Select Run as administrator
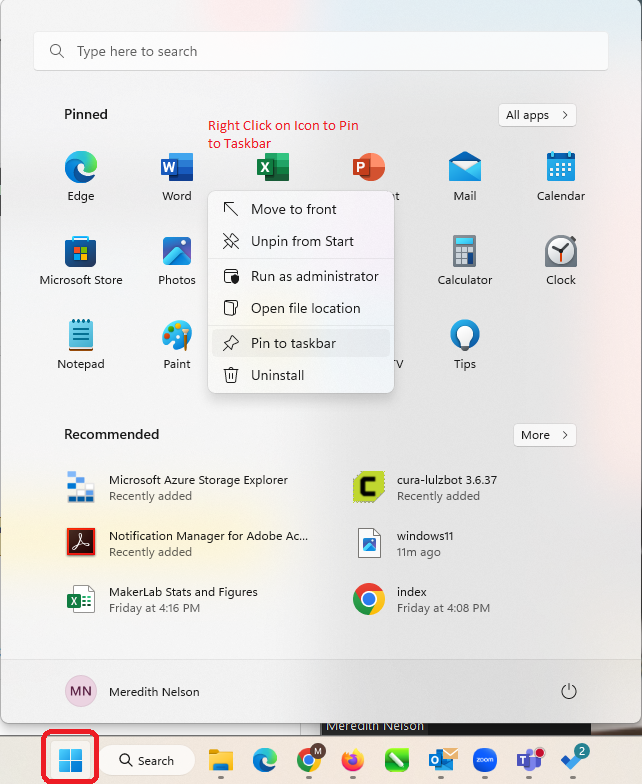This screenshot has height=784, width=643. [300, 276]
